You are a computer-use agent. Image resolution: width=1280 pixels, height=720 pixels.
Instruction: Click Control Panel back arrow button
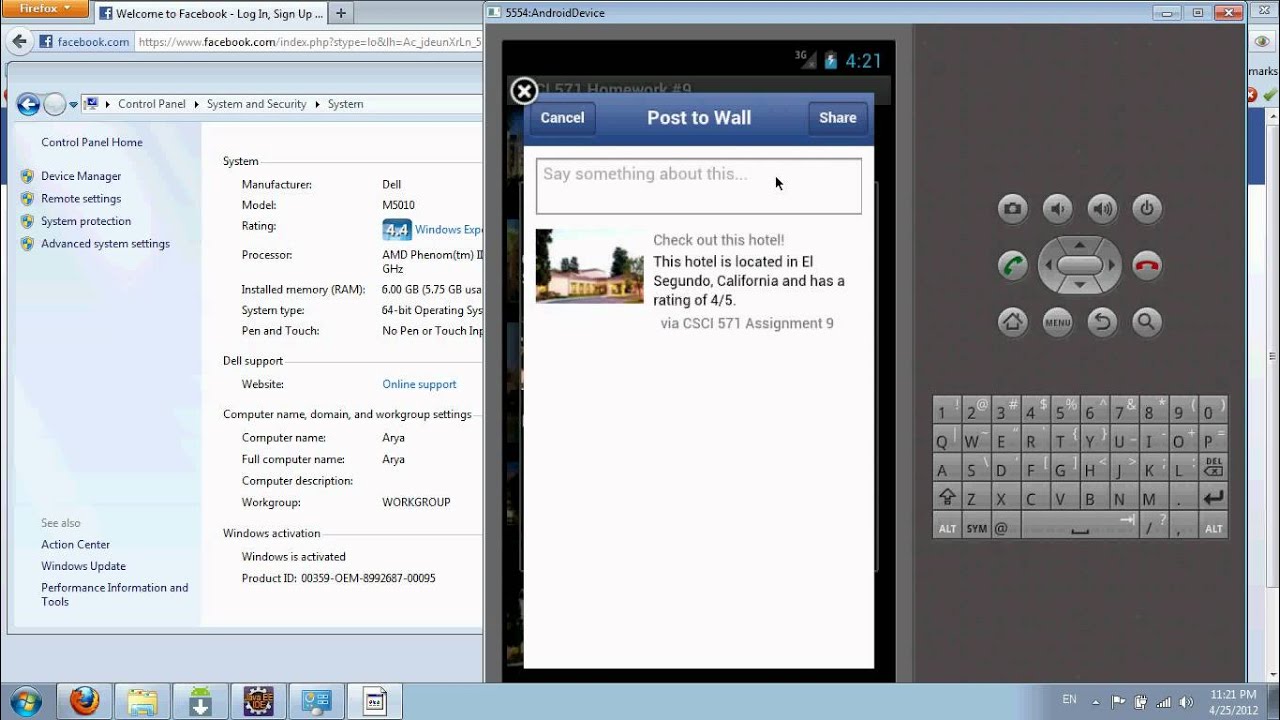click(28, 104)
